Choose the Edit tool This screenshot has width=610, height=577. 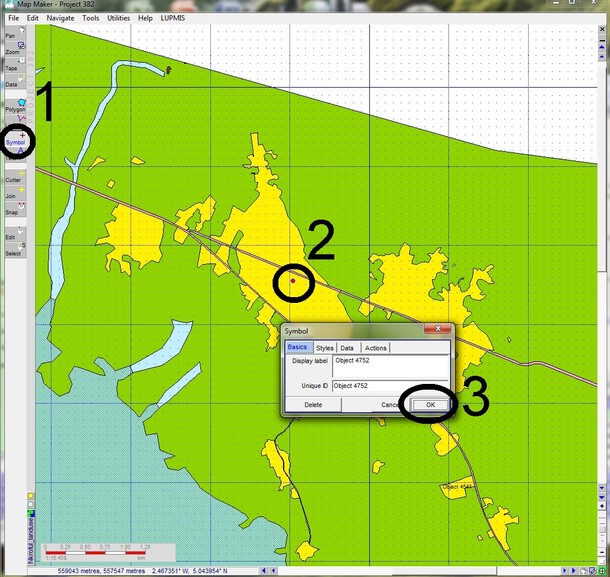point(10,237)
